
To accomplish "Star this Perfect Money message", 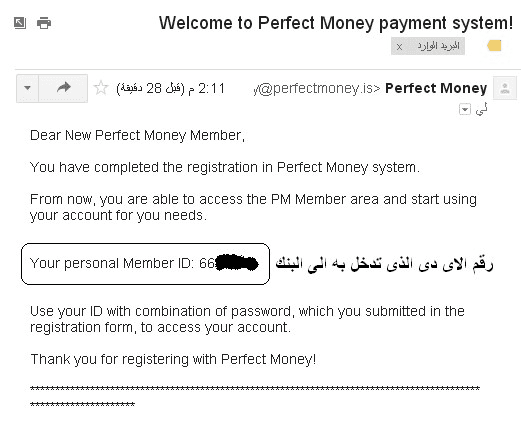I will [x=101, y=88].
